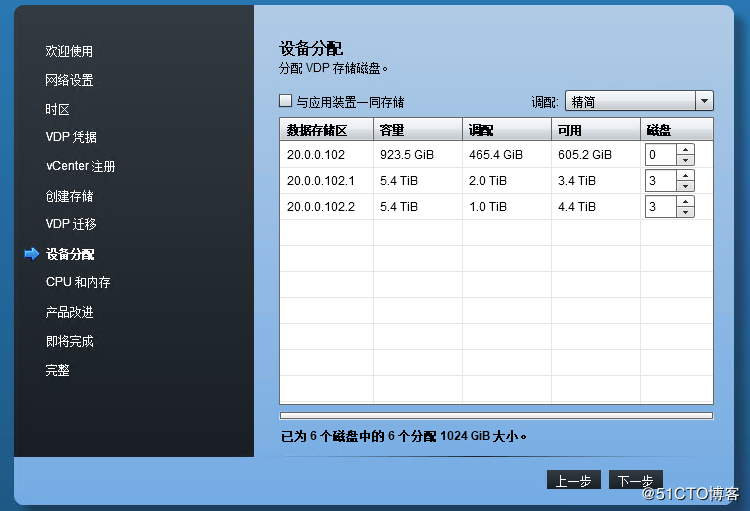Go to vCenter 注册 step
Screen dimensions: 750x511
point(80,166)
